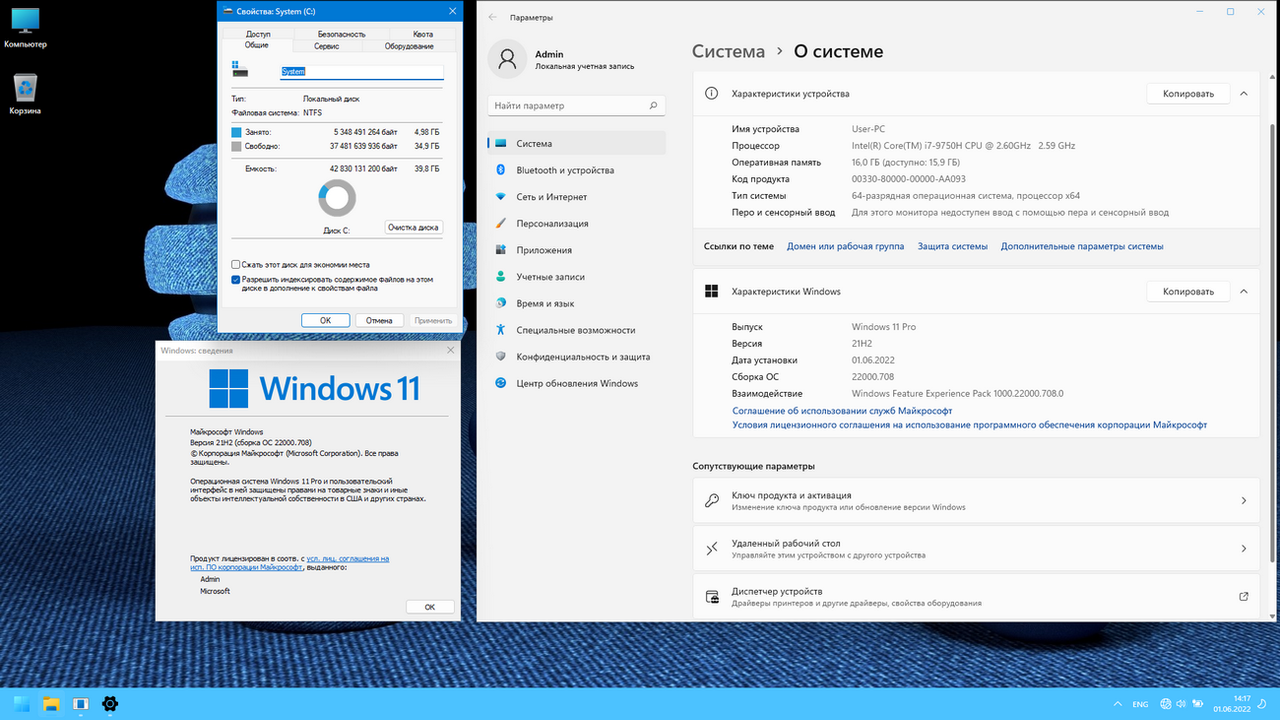Image resolution: width=1280 pixels, height=720 pixels.
Task: Open Дополнительные параметры системы link
Action: pyautogui.click(x=1082, y=246)
